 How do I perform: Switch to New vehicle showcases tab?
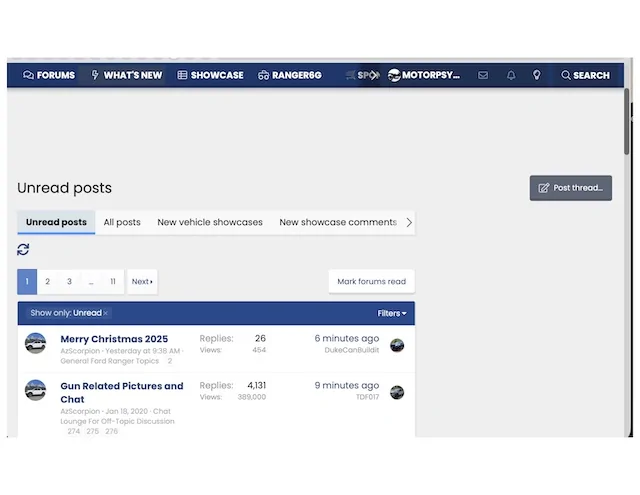[x=210, y=222]
